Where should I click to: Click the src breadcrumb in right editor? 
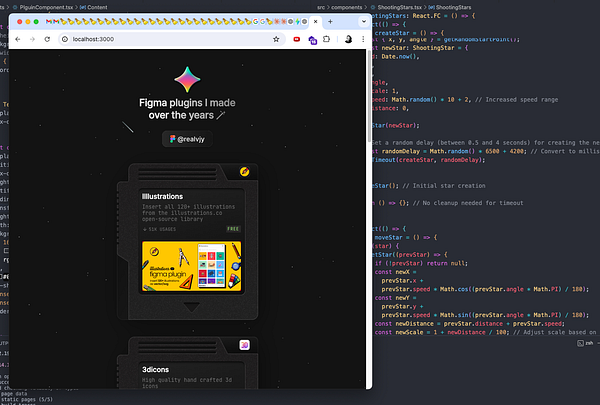pyautogui.click(x=321, y=7)
